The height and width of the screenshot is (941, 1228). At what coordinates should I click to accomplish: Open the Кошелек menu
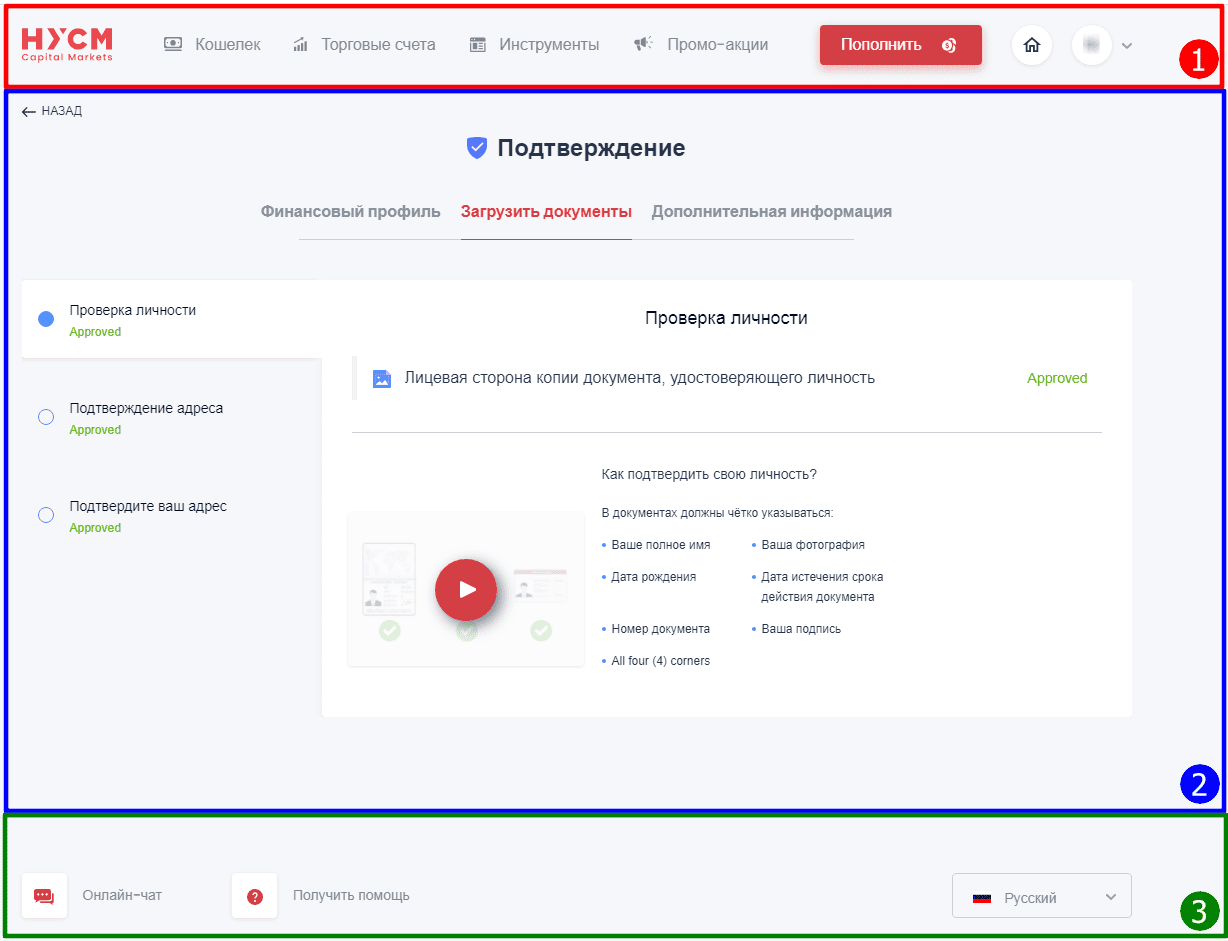[228, 44]
